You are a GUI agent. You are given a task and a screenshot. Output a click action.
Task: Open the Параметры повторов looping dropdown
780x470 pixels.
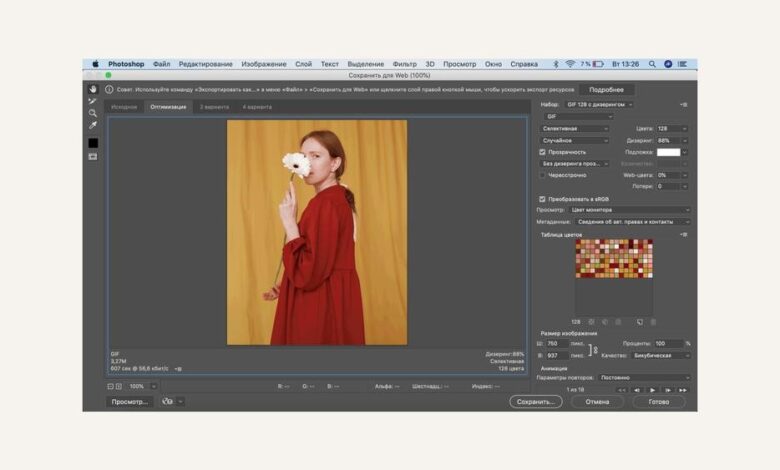pyautogui.click(x=644, y=378)
